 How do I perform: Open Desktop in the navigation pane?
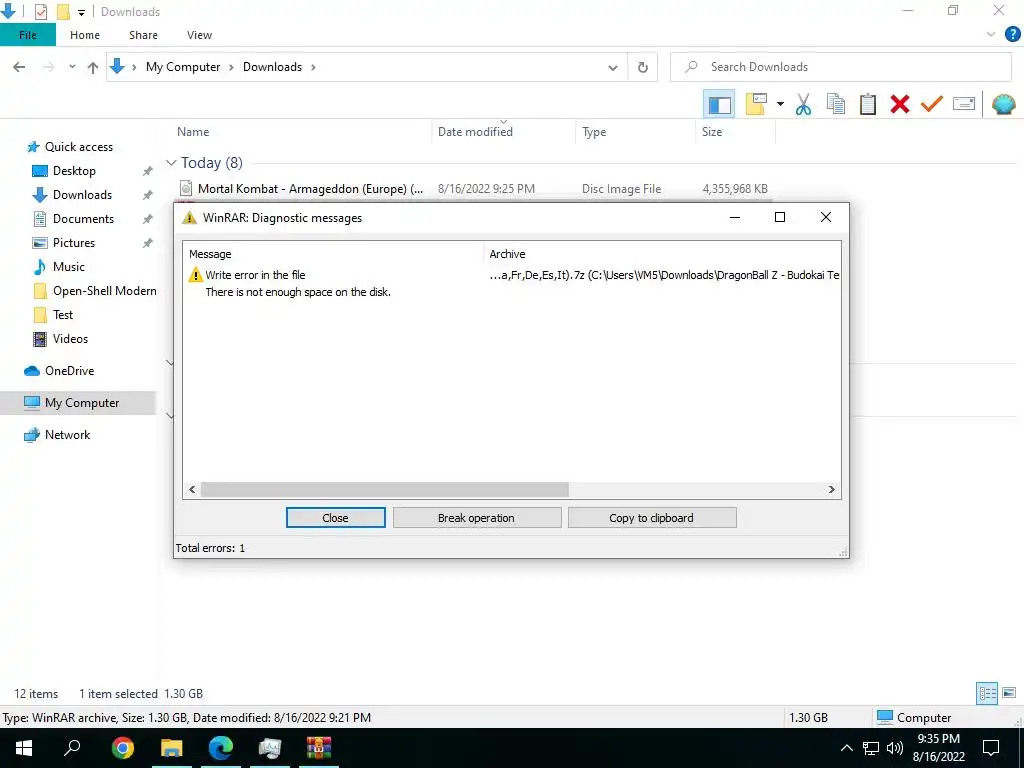(x=74, y=171)
